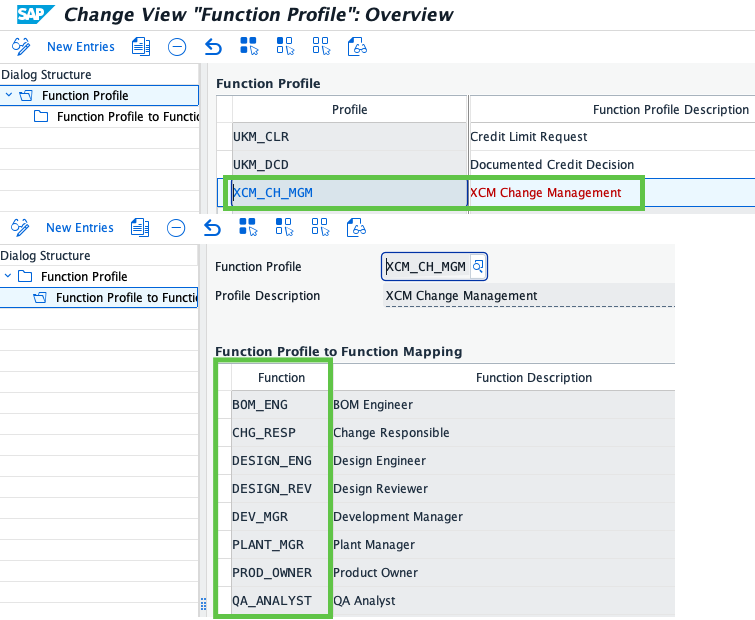Click Select All icon in the upper toolbar
This screenshot has width=755, height=620.
(249, 47)
